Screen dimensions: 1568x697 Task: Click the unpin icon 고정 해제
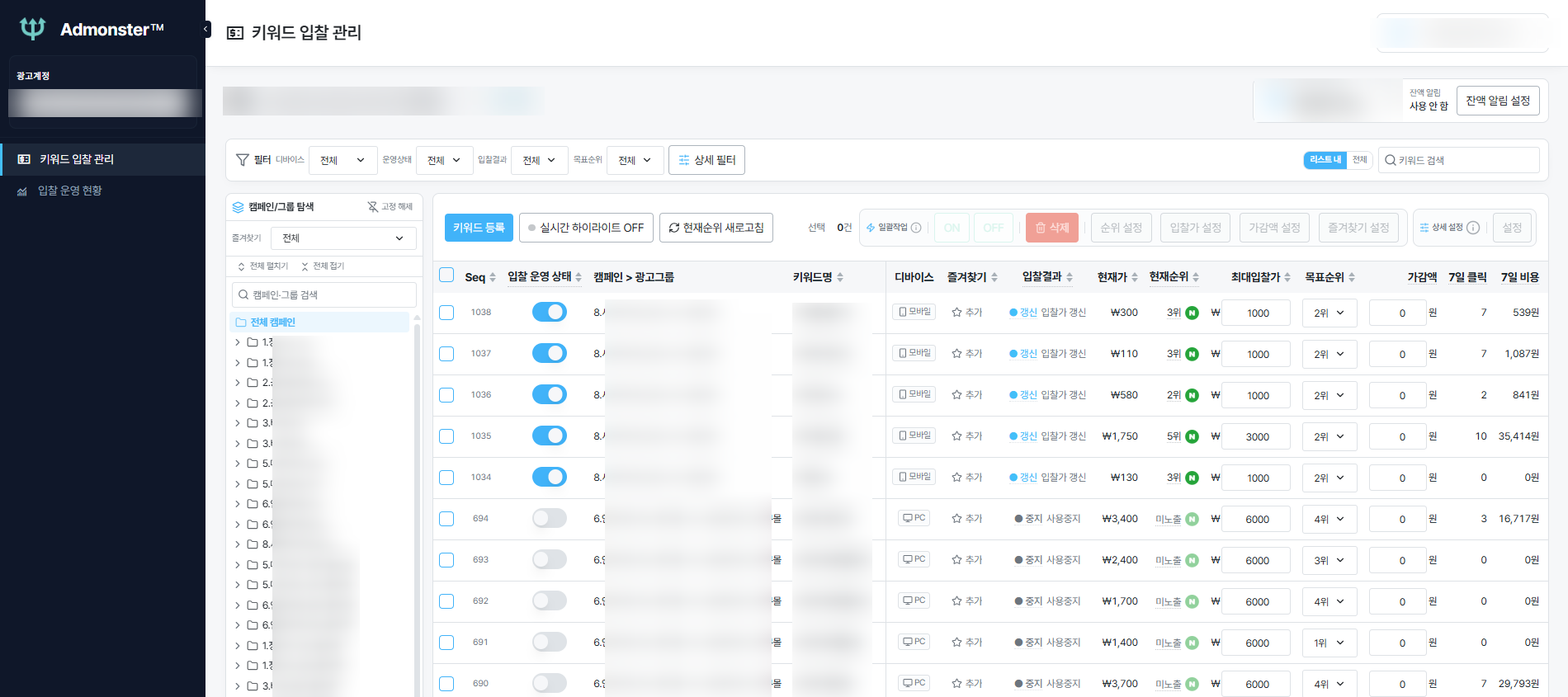point(373,207)
